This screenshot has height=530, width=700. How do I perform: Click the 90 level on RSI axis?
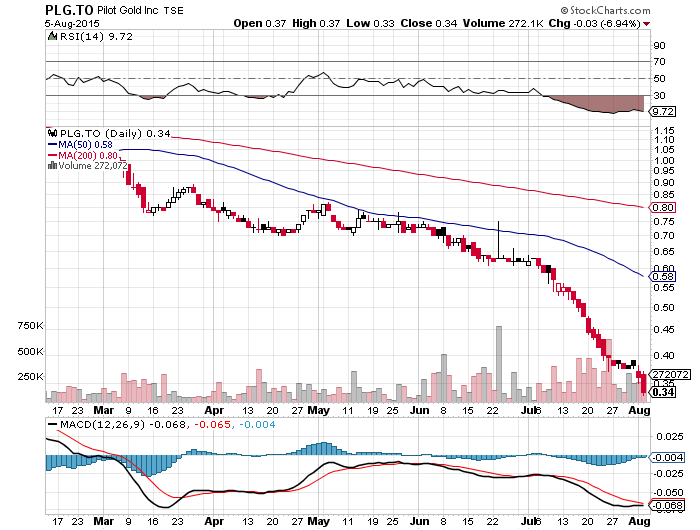tap(659, 46)
